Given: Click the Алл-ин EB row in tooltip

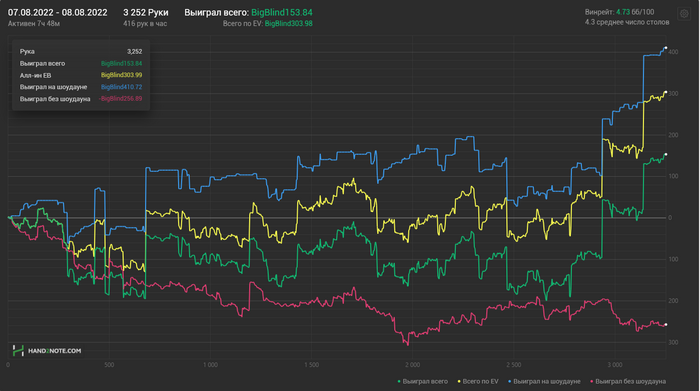Looking at the screenshot, I should click(81, 75).
